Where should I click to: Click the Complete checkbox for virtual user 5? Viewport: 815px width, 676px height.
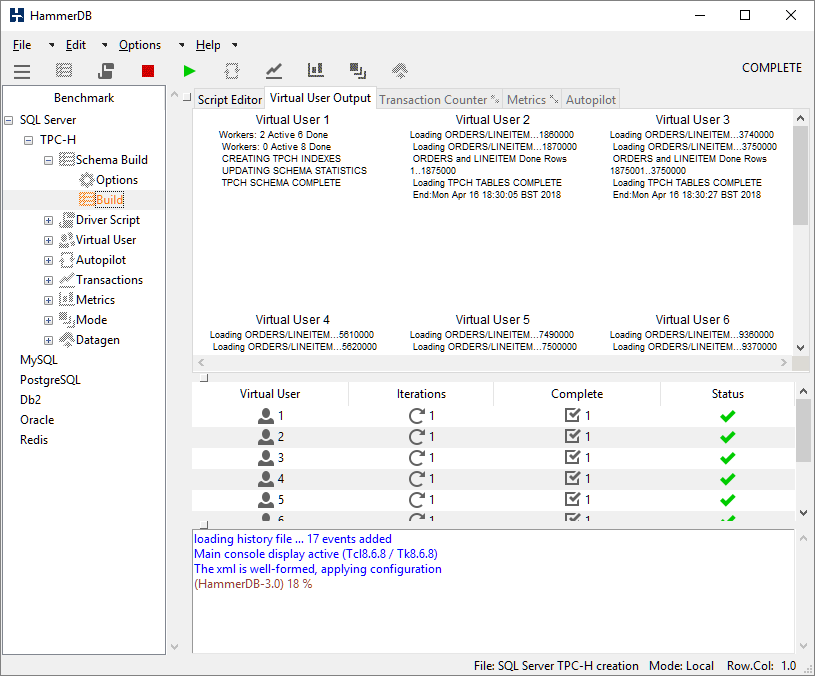pyautogui.click(x=572, y=499)
